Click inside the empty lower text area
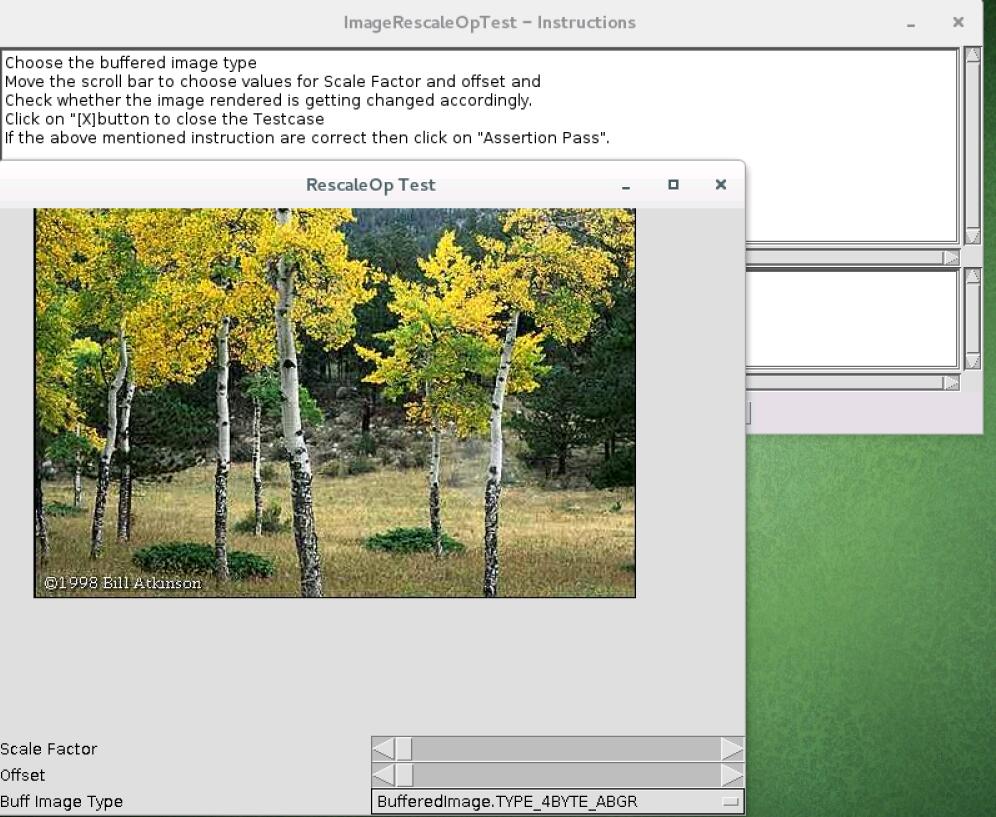The width and height of the screenshot is (996, 817). point(850,318)
